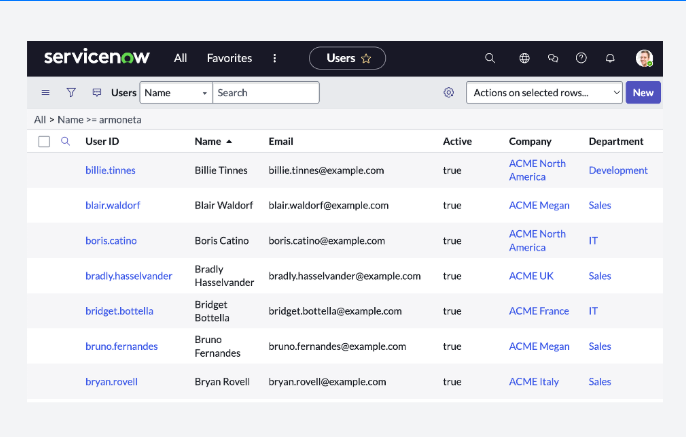This screenshot has height=437, width=686.
Task: Click the Name ascending sort arrow
Action: [x=229, y=142]
